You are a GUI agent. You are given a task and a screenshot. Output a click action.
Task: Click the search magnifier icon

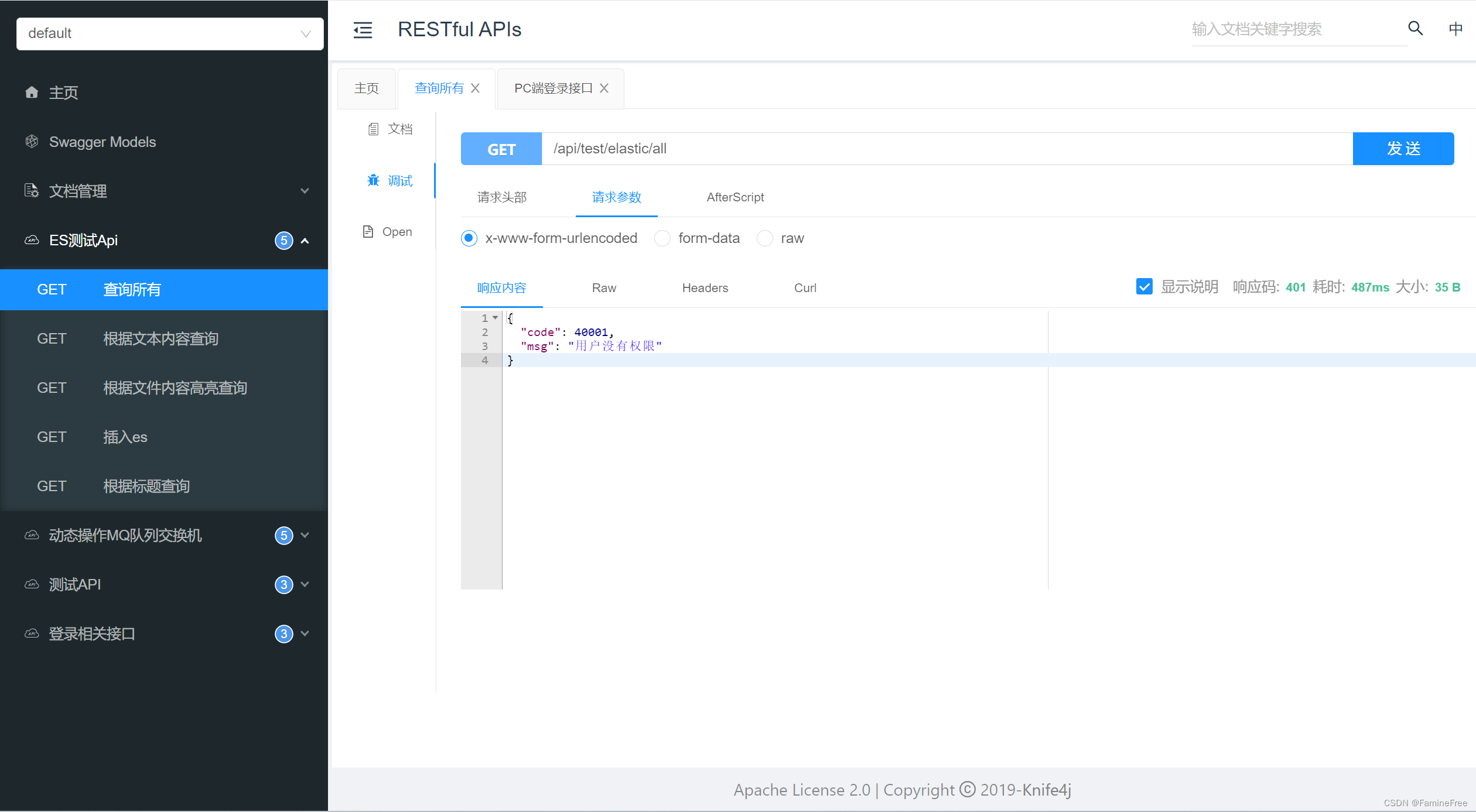pyautogui.click(x=1415, y=28)
